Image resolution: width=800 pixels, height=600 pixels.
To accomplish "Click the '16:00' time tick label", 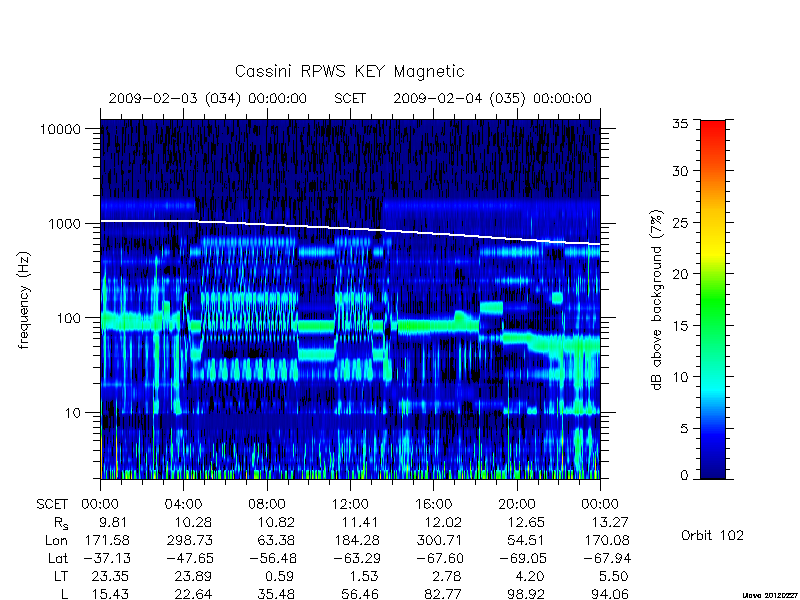I will click(433, 504).
